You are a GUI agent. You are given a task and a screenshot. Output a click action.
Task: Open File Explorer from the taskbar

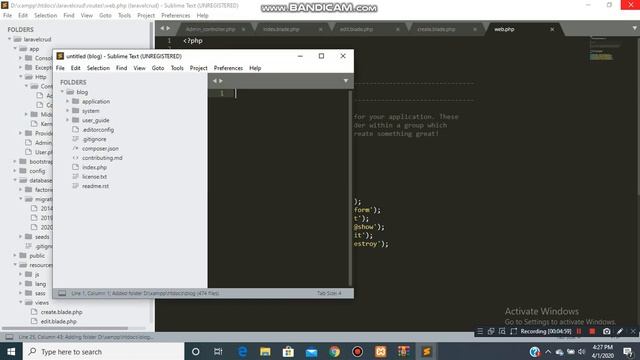[265, 351]
